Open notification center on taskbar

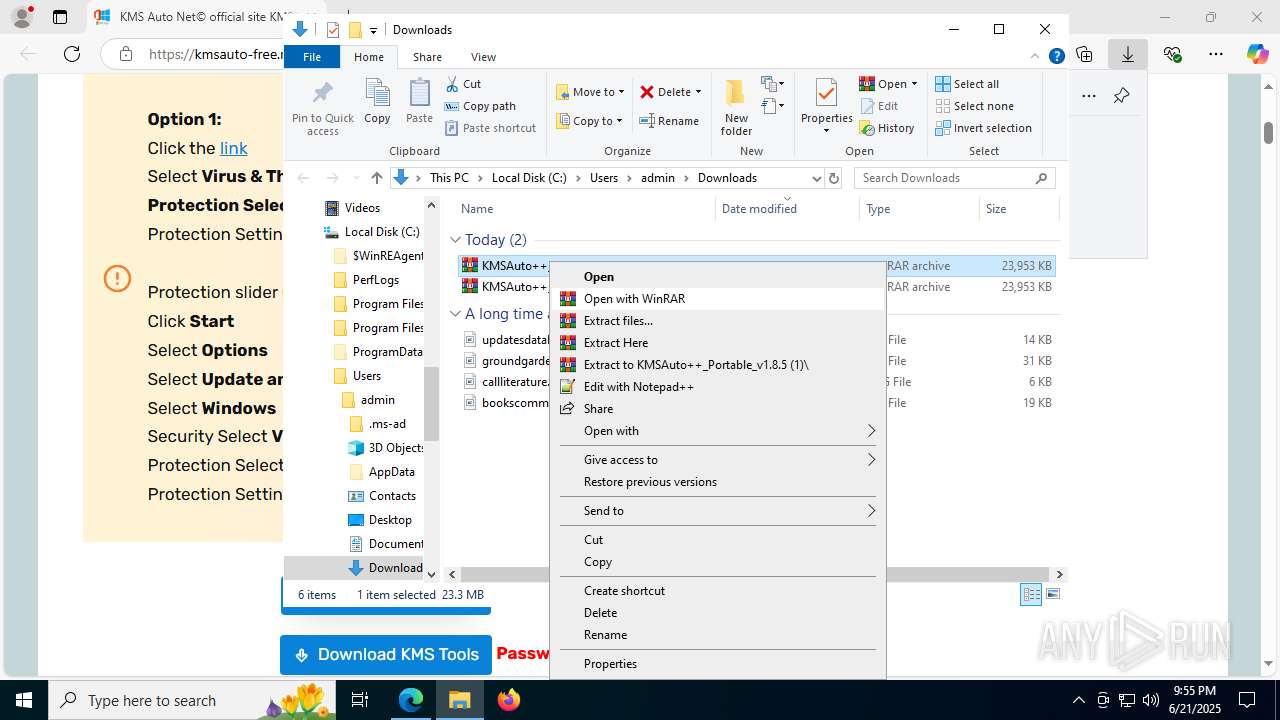pyautogui.click(x=1247, y=700)
